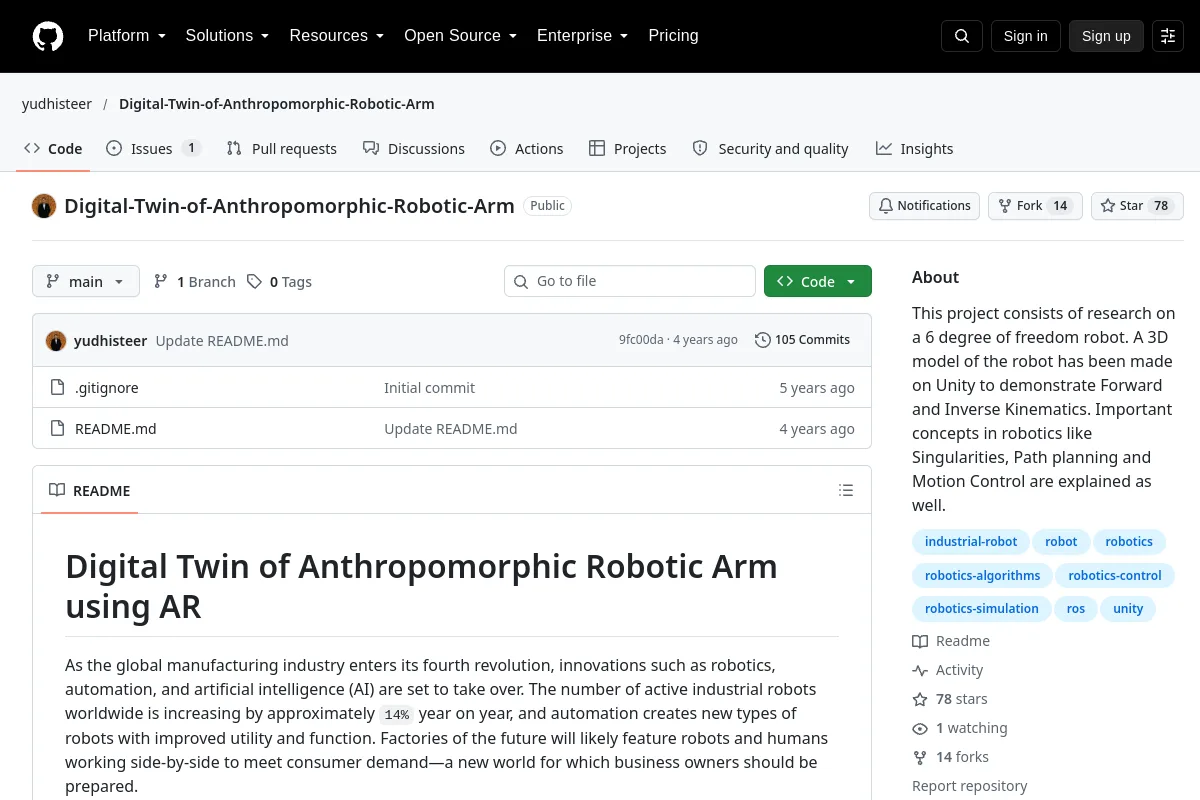The height and width of the screenshot is (800, 1200).
Task: Open the README.md file
Action: (x=116, y=429)
